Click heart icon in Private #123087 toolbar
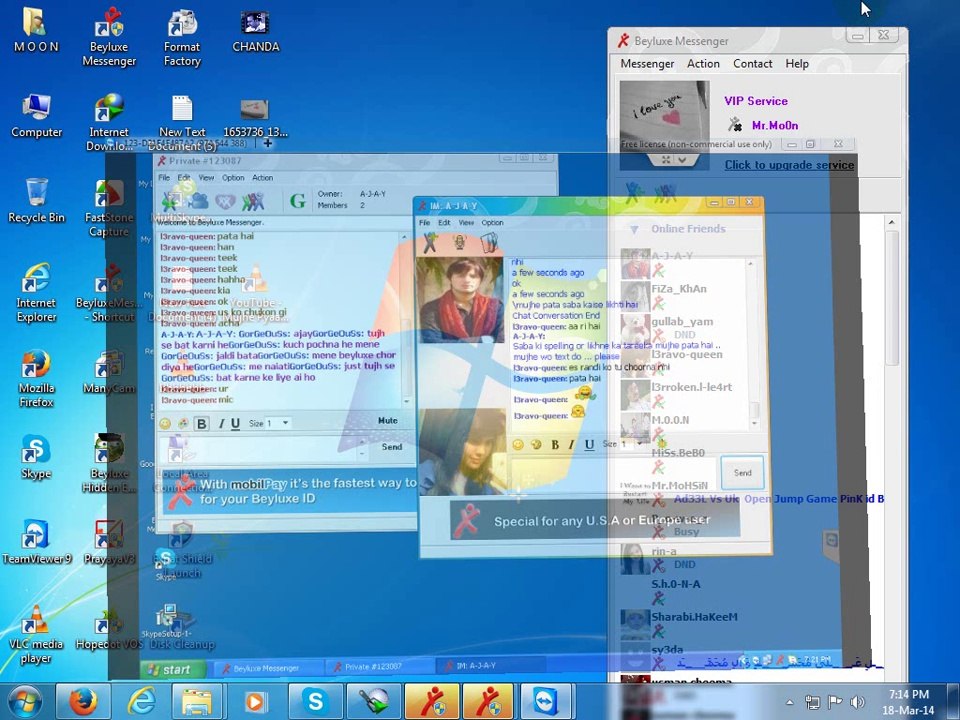The height and width of the screenshot is (720, 960). [x=225, y=200]
